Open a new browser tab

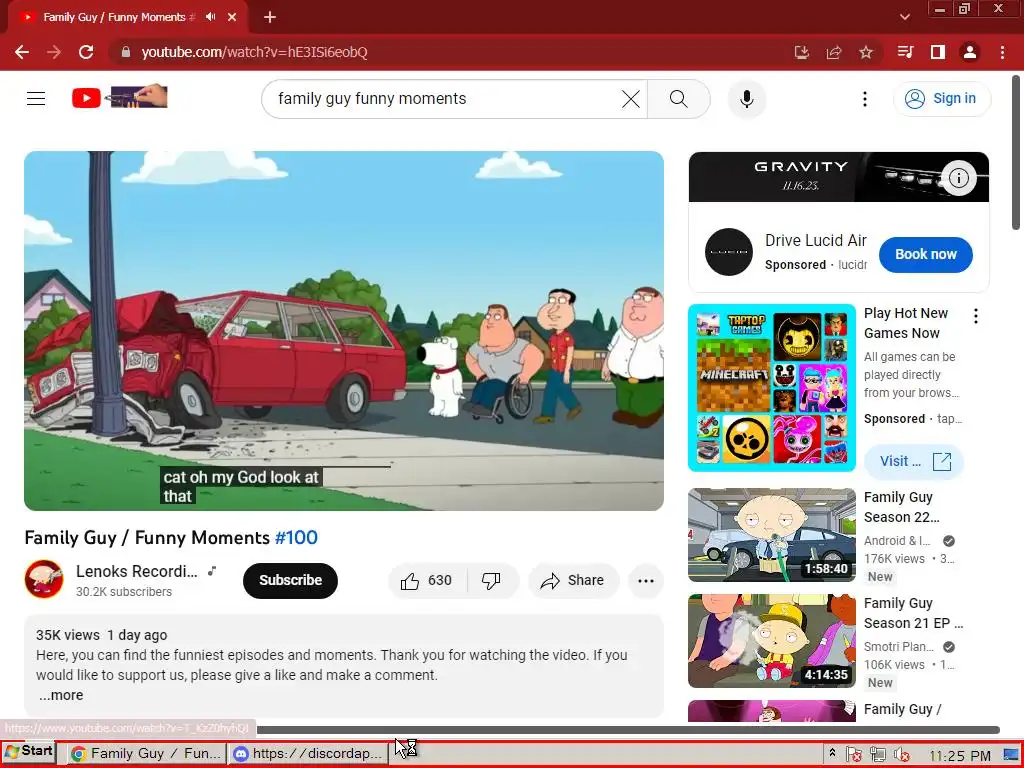(270, 17)
